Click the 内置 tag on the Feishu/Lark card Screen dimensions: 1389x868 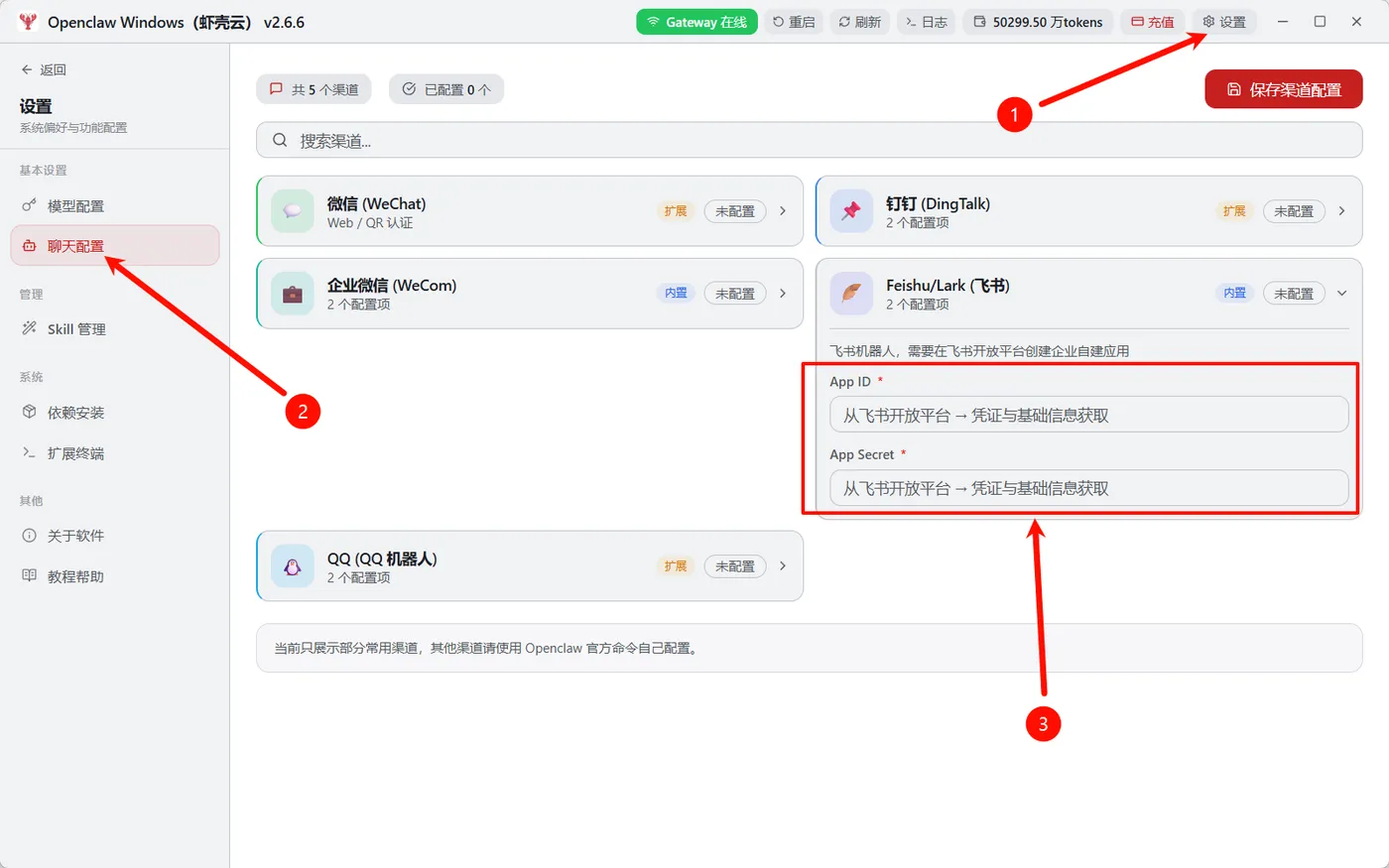pos(1234,294)
